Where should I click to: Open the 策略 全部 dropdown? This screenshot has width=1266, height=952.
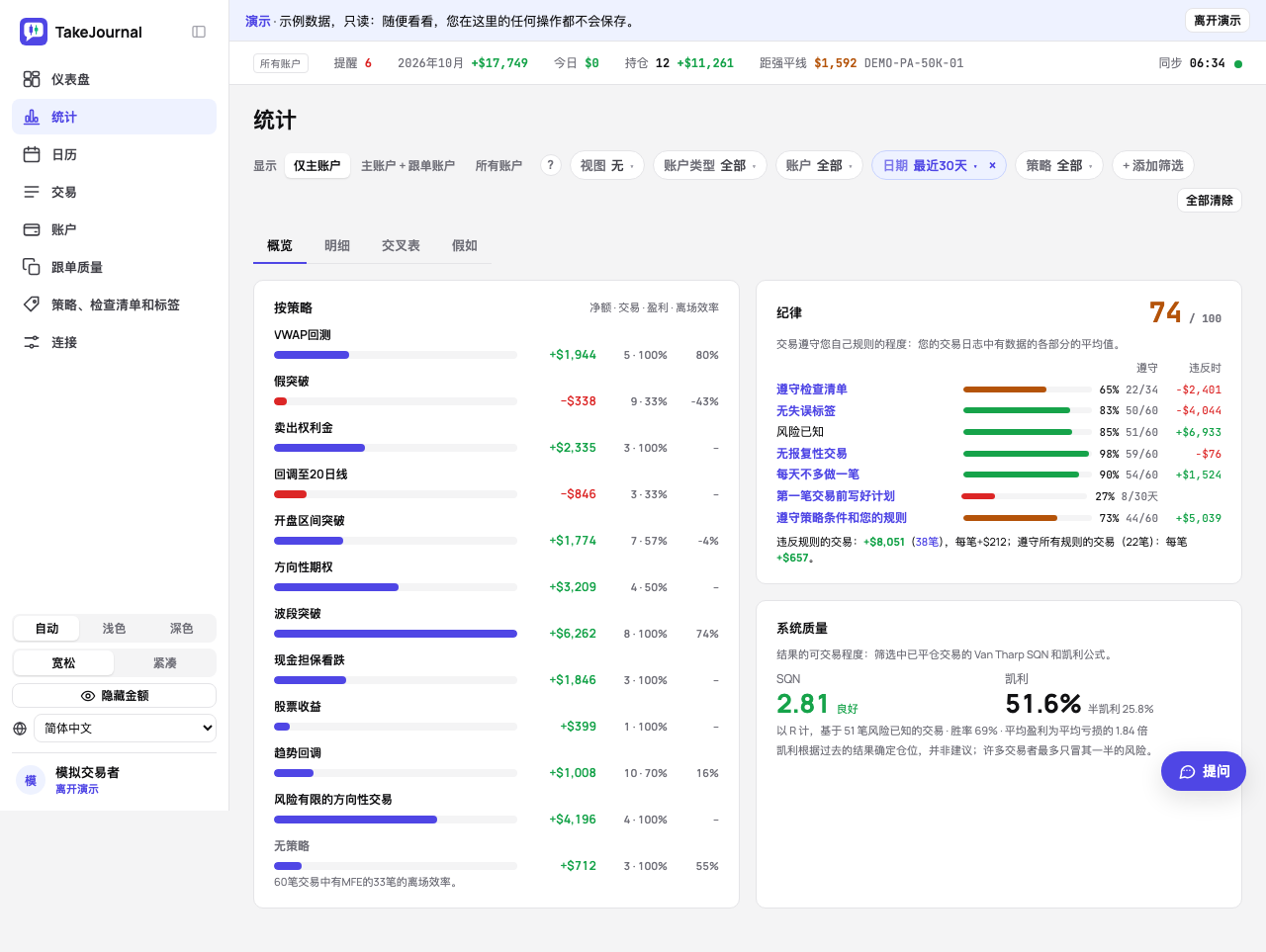1059,165
